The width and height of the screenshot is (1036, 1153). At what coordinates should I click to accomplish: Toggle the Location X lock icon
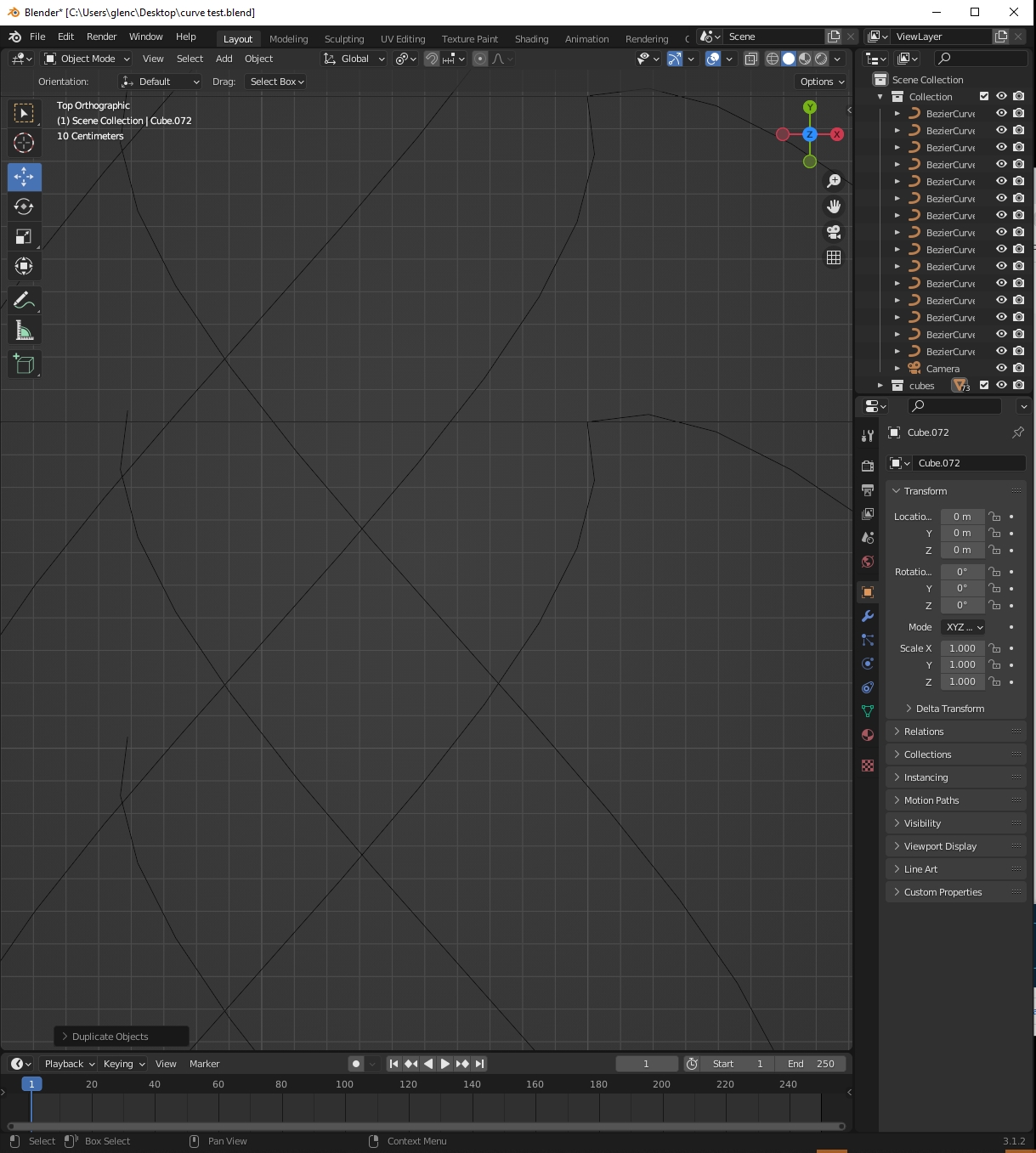(x=994, y=516)
